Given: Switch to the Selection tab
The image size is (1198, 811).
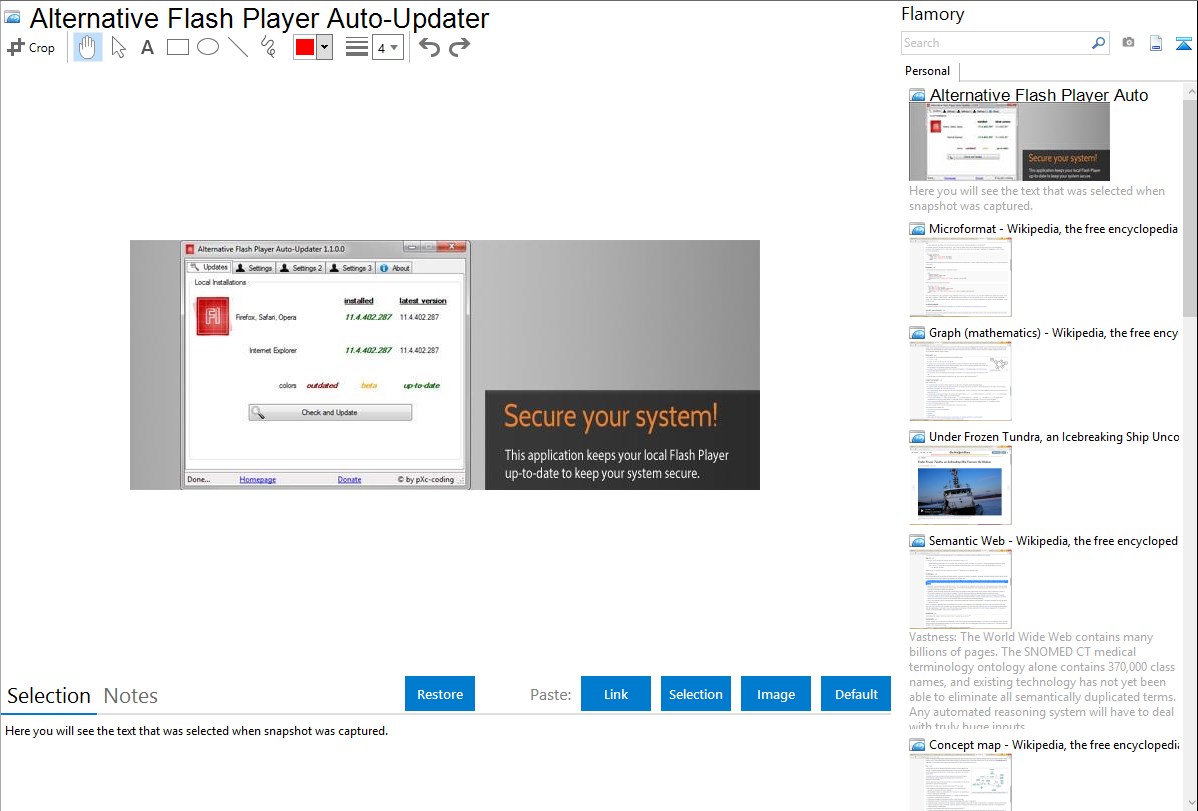Looking at the screenshot, I should (x=49, y=696).
